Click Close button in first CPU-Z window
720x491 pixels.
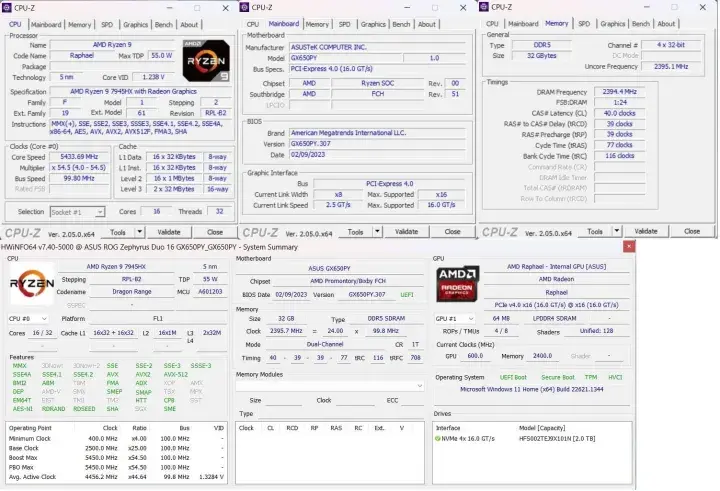coord(215,232)
